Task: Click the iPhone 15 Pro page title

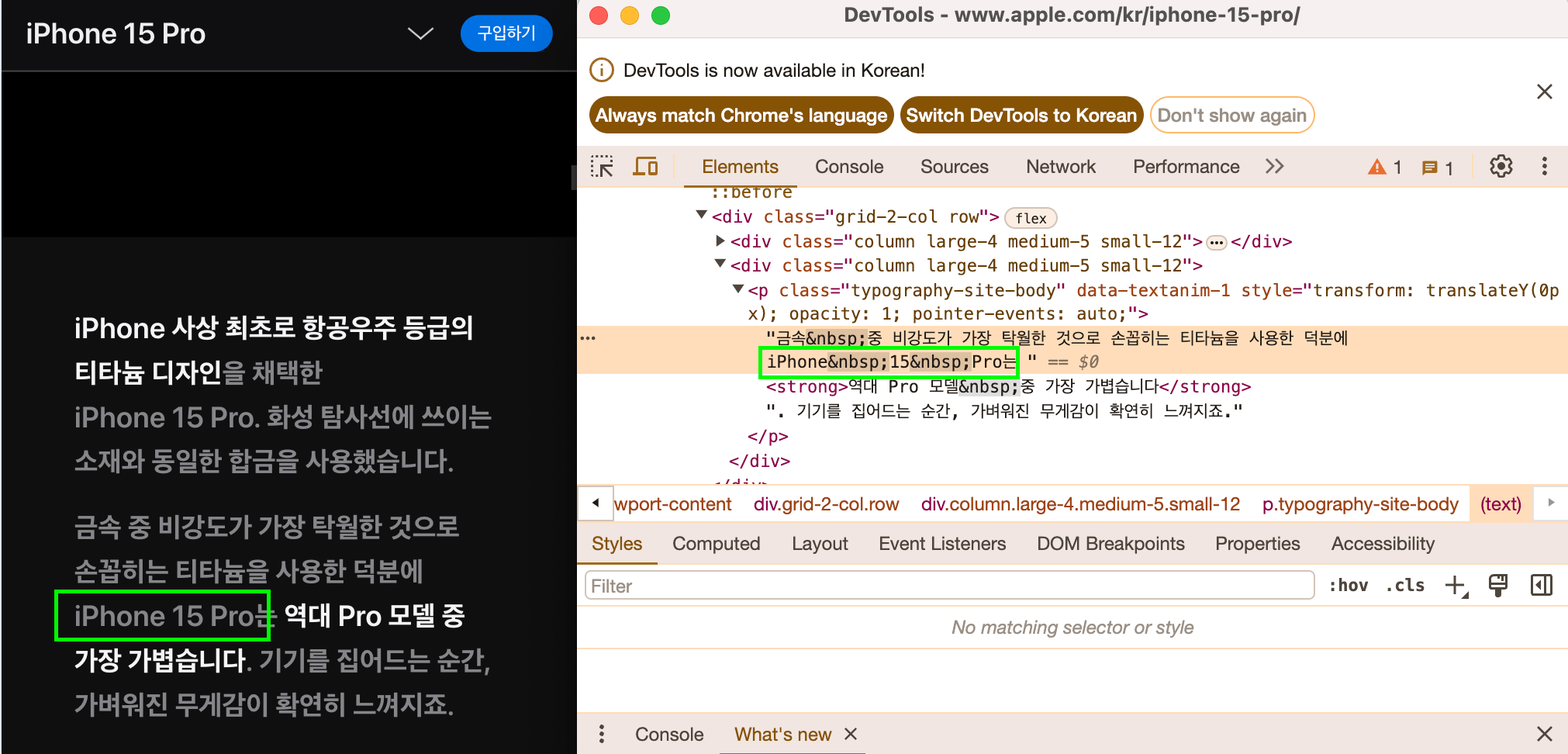Action: click(x=116, y=33)
